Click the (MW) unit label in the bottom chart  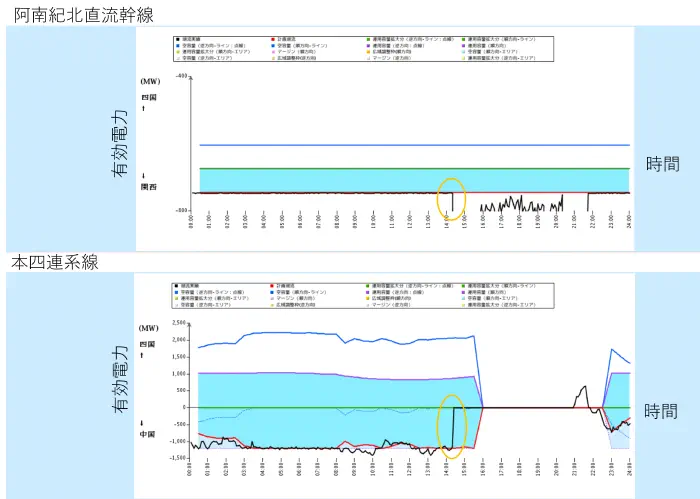[149, 327]
